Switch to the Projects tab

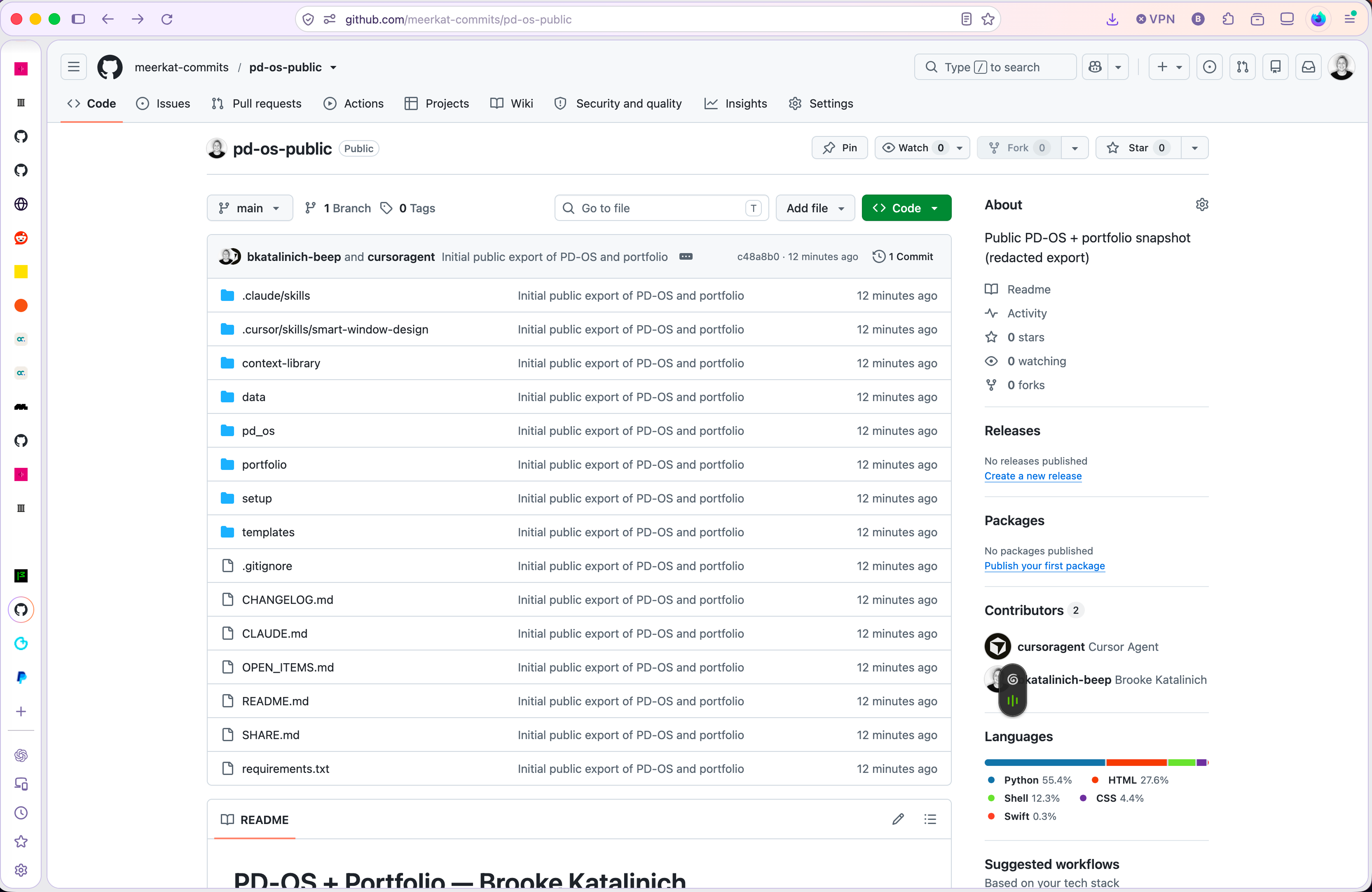click(x=437, y=104)
